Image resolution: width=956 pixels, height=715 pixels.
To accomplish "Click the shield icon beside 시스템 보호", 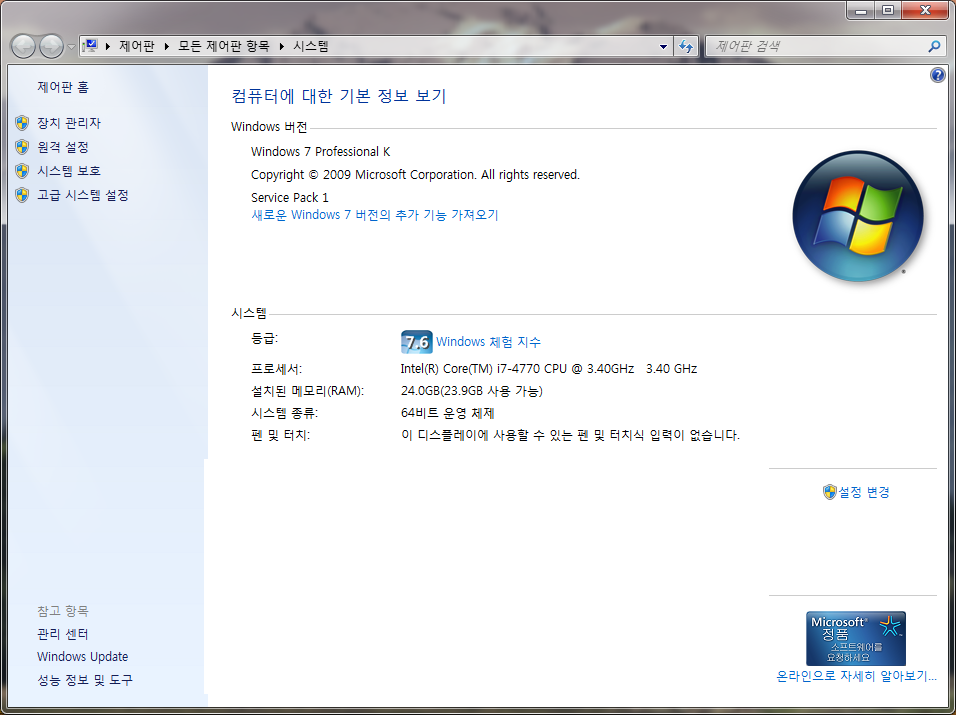I will 22,171.
